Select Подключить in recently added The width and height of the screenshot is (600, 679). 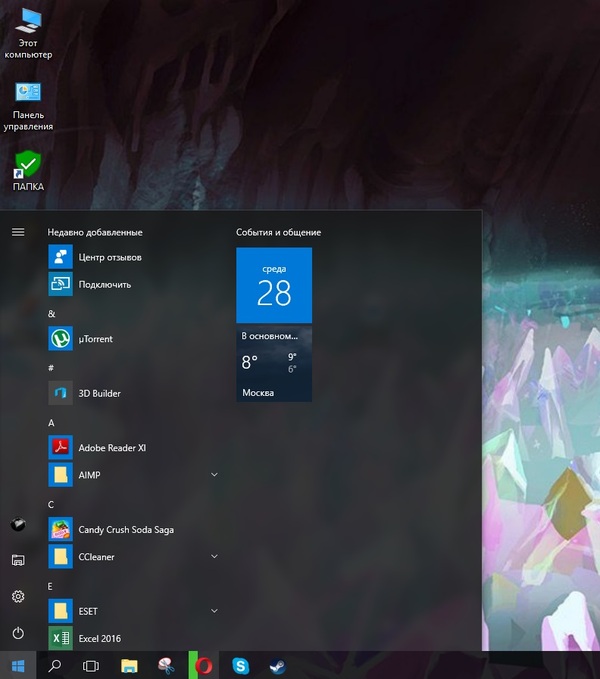104,284
